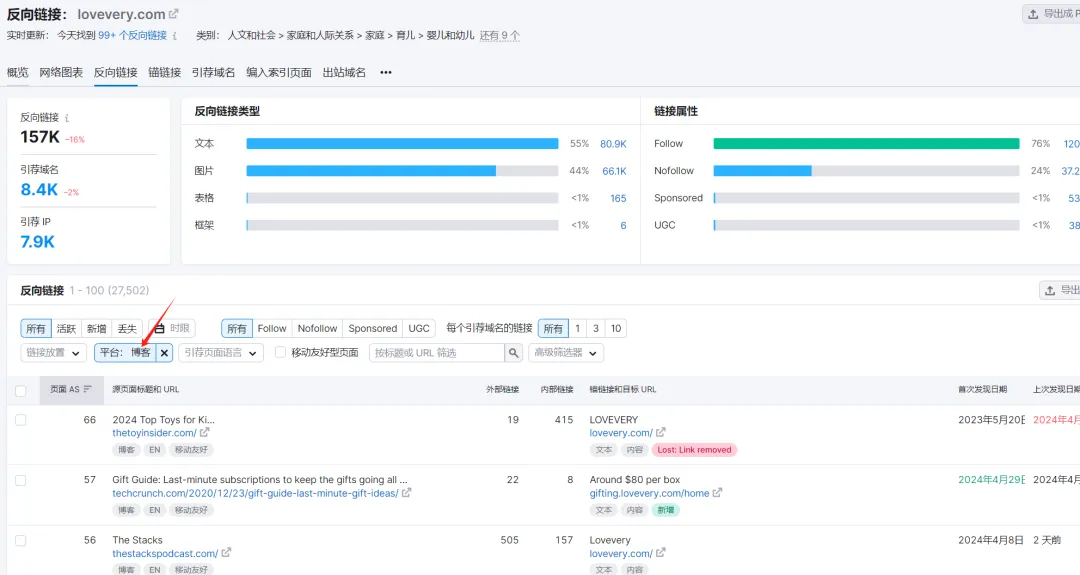Click the 按标题或 URL 筛选 input field
This screenshot has height=575, width=1080.
[x=437, y=353]
